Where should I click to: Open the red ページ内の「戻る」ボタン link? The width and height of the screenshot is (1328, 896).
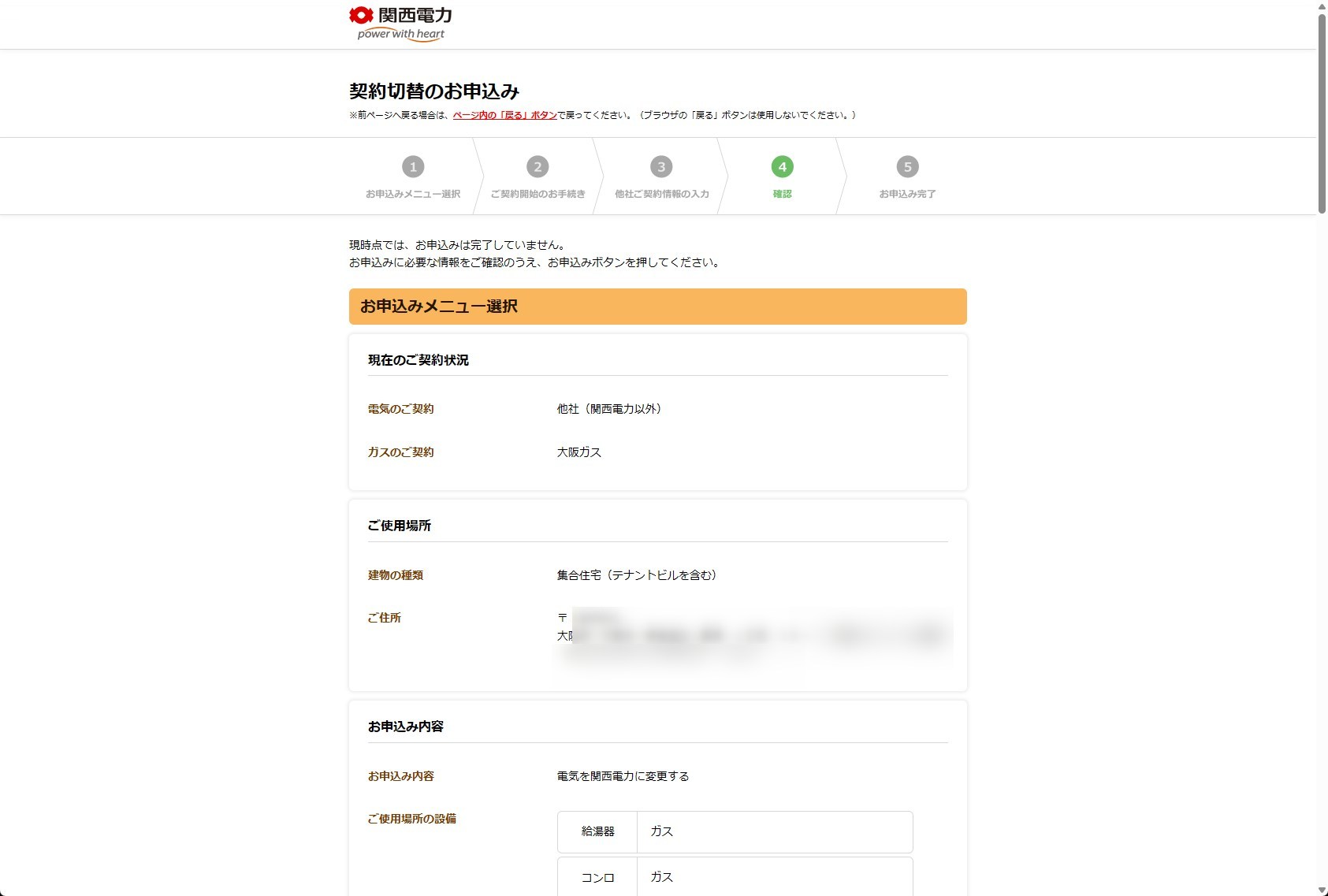tap(504, 115)
